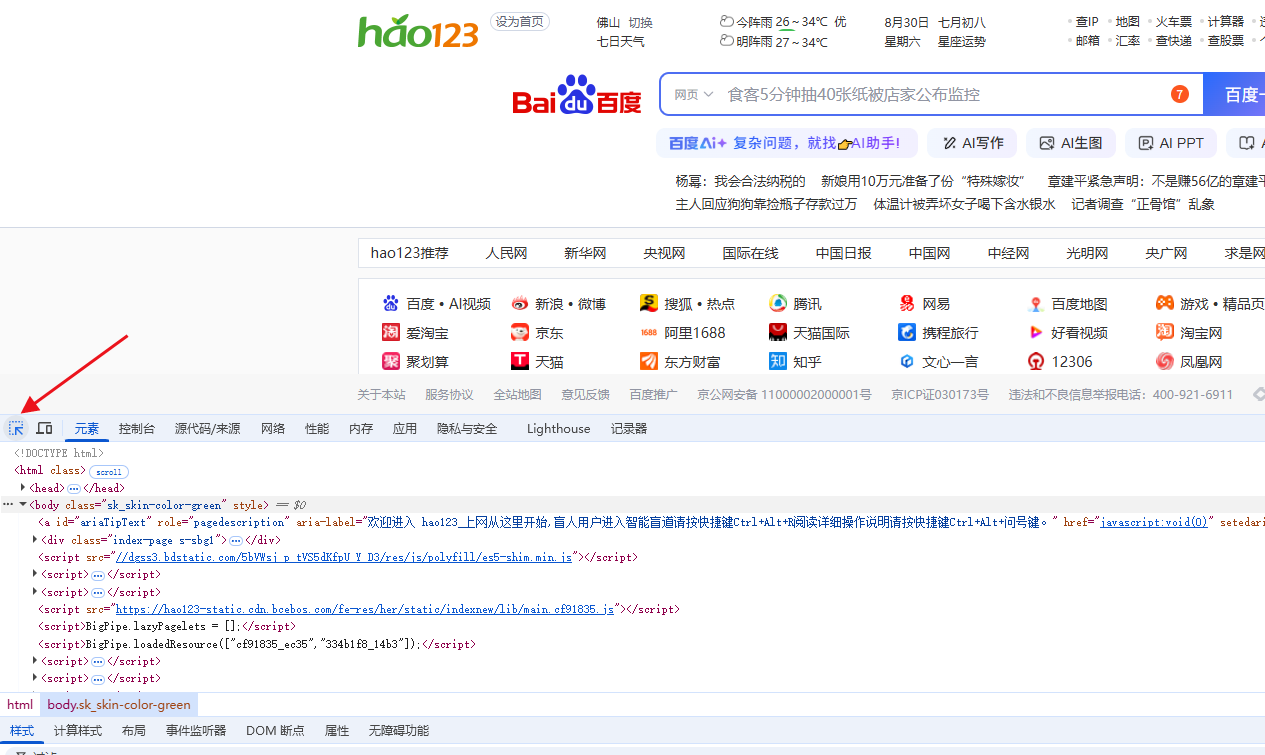1265x755 pixels.
Task: Click the orange 7 hot-search badge
Action: coord(1180,95)
